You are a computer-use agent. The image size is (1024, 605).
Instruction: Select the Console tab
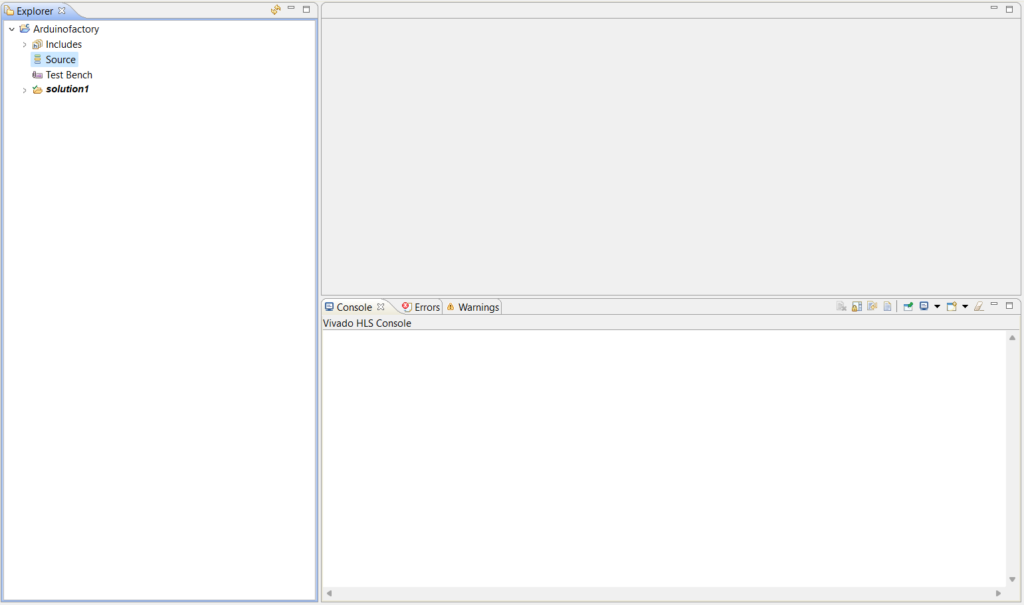[353, 307]
